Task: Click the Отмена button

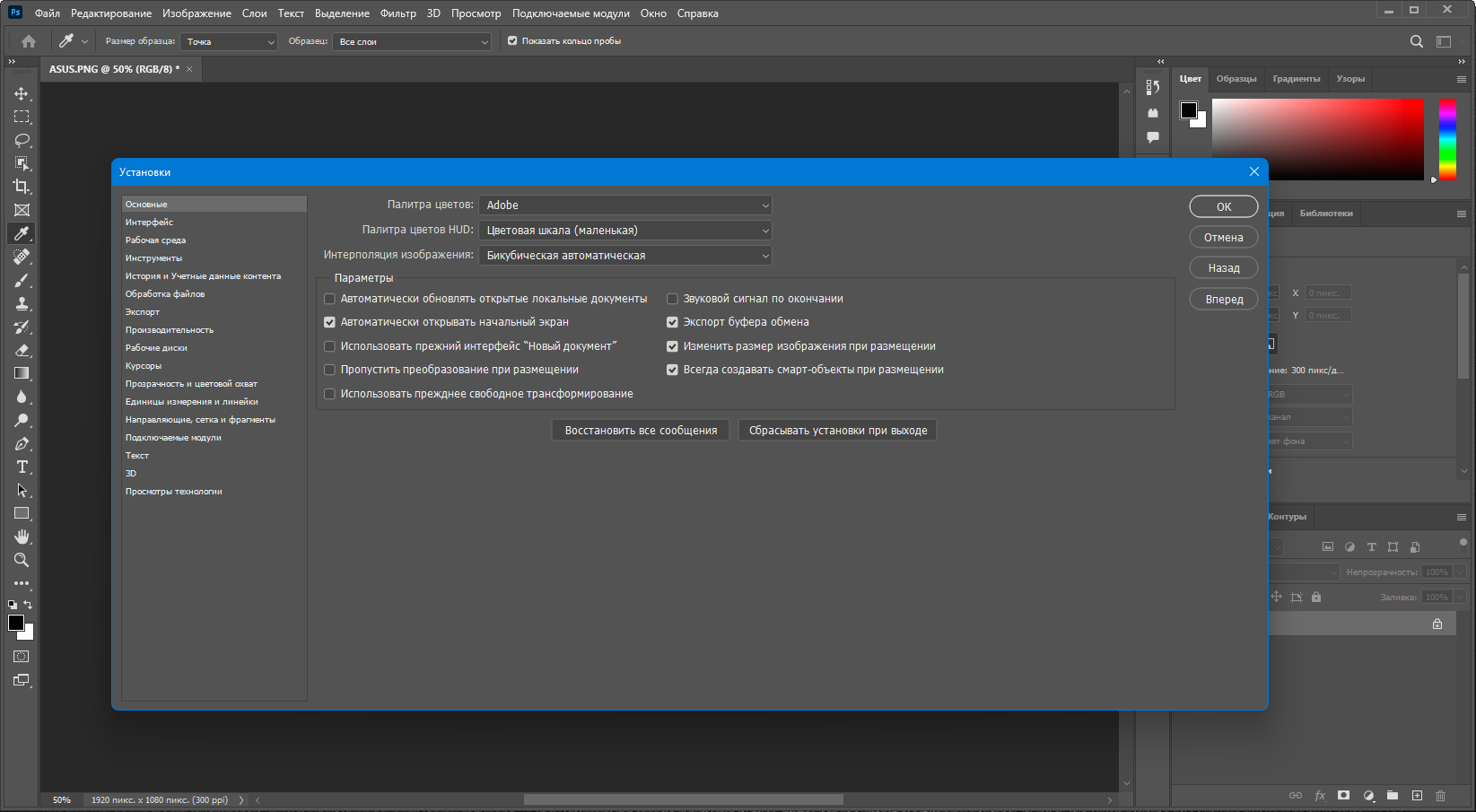Action: tap(1223, 238)
